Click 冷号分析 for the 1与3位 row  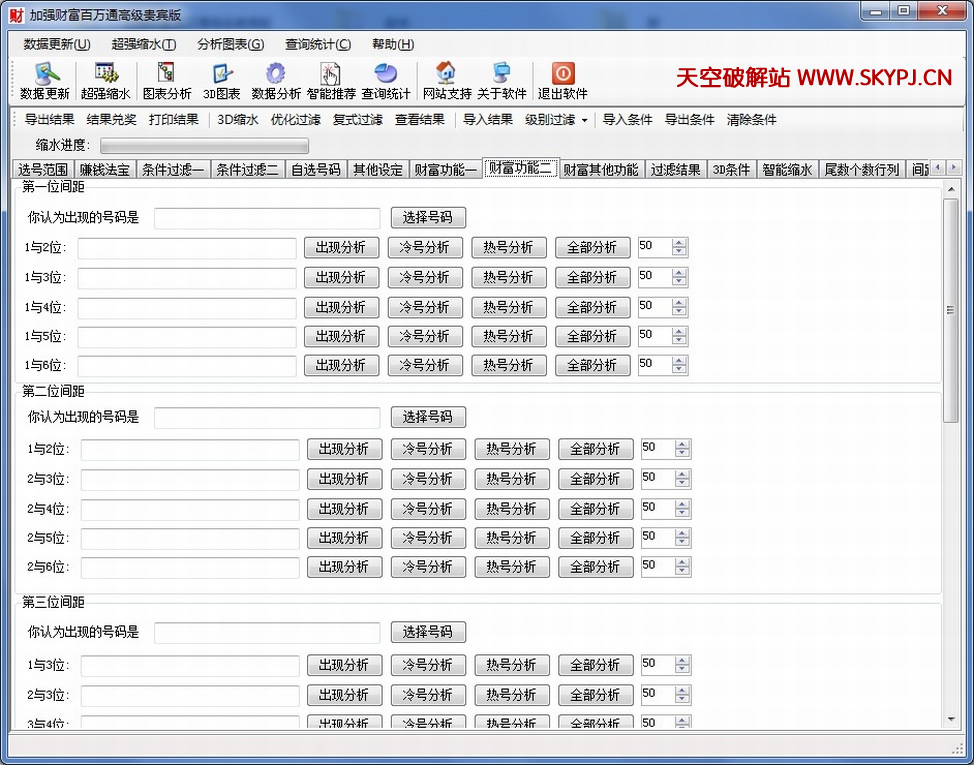click(425, 277)
